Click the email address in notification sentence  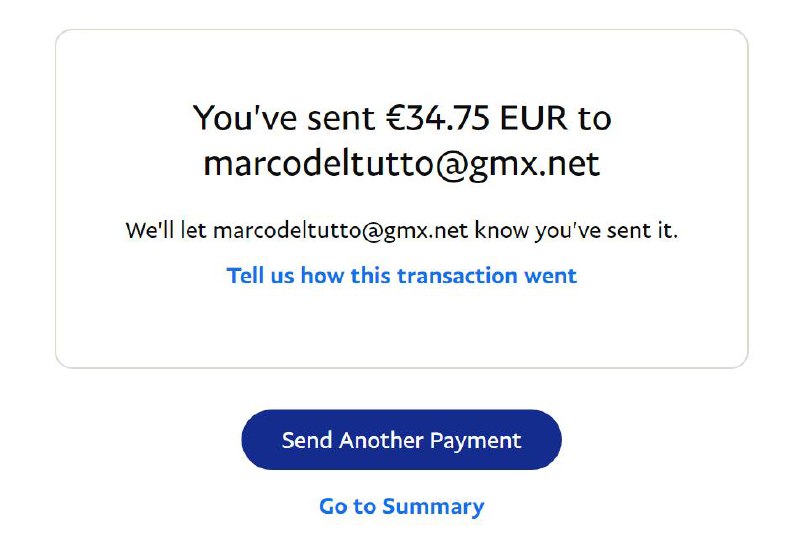point(340,231)
